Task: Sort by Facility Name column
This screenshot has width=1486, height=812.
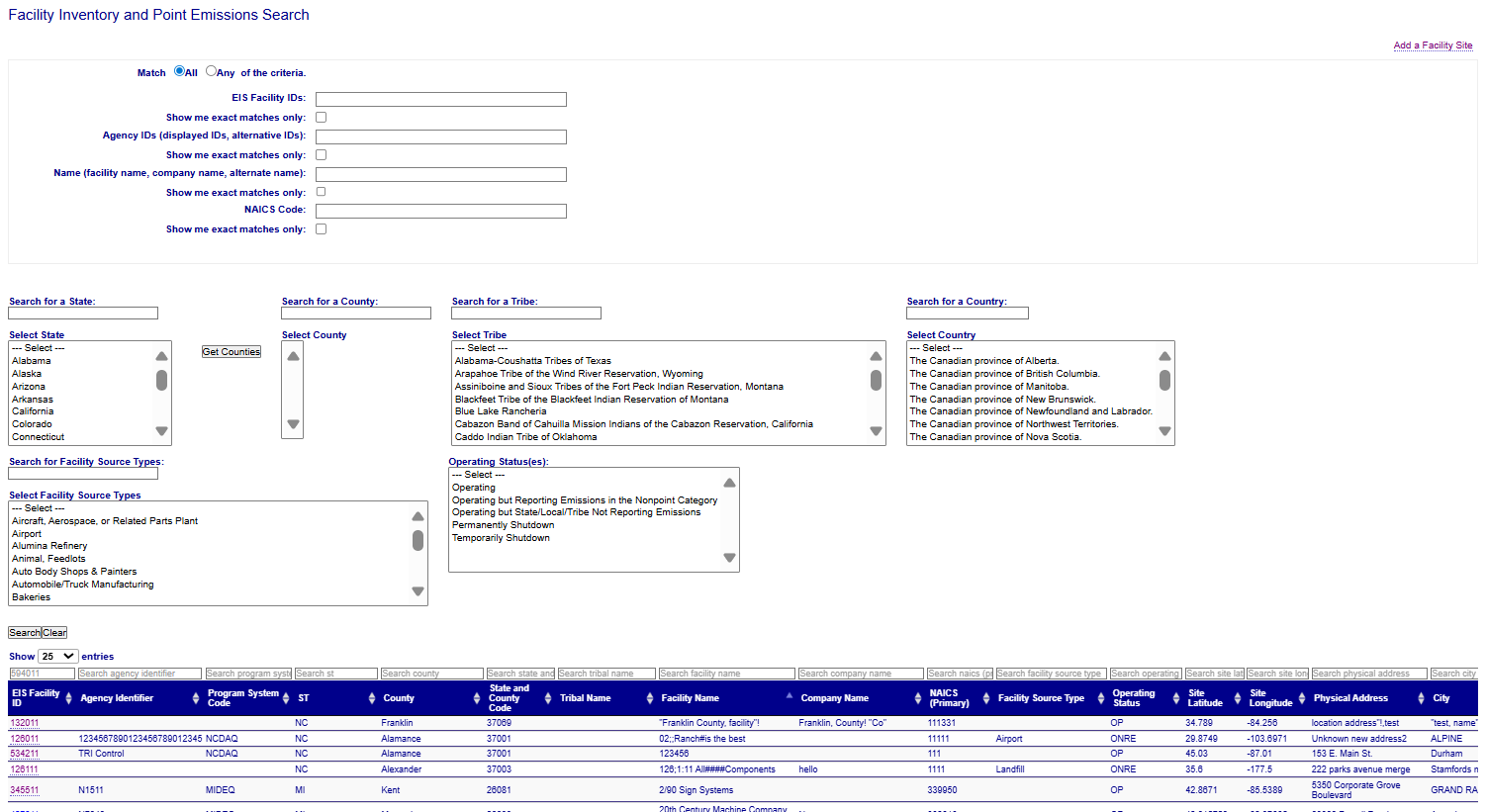Action: click(x=726, y=698)
